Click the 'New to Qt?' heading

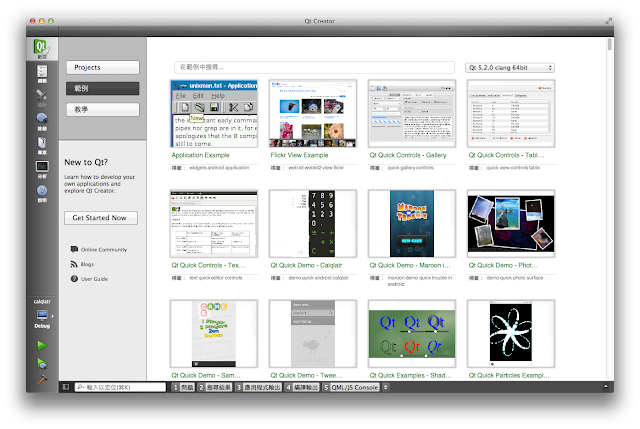pyautogui.click(x=86, y=162)
